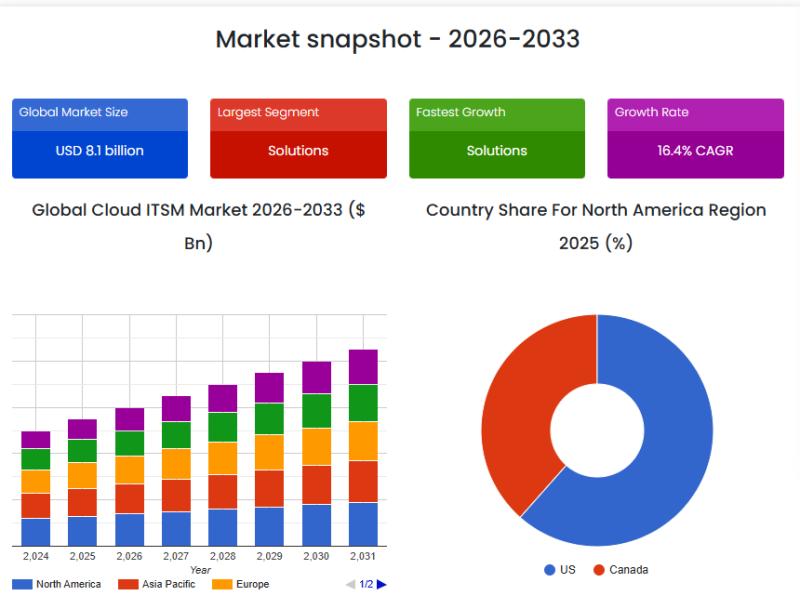Click the green segment of 2,030 bar
Image resolution: width=800 pixels, height=609 pixels.
coord(316,410)
